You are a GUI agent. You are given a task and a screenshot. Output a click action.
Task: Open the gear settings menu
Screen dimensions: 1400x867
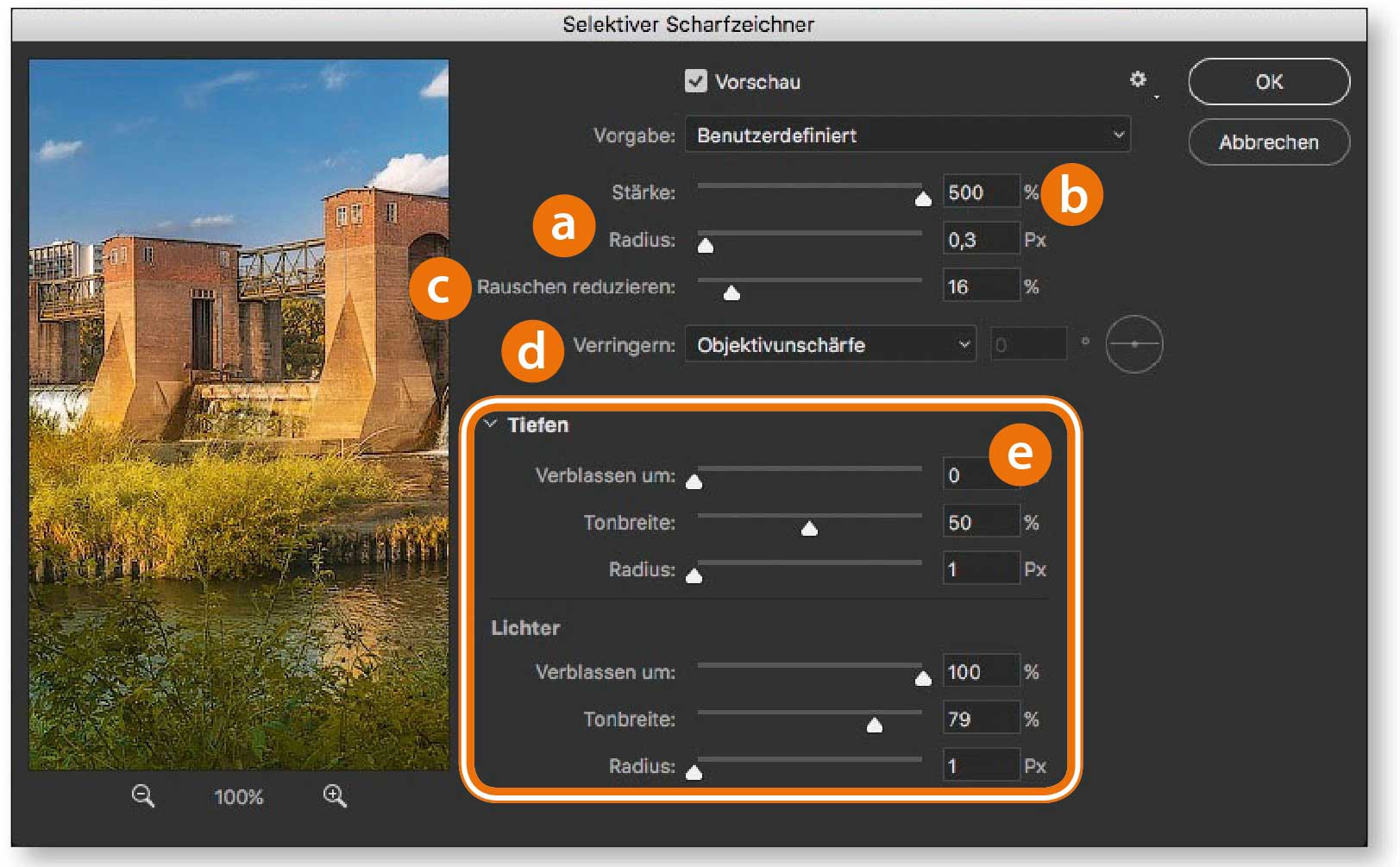point(1139,80)
